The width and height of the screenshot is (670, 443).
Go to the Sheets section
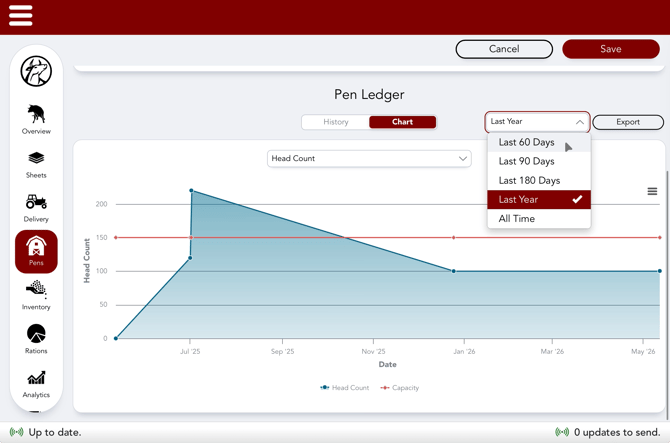36,164
